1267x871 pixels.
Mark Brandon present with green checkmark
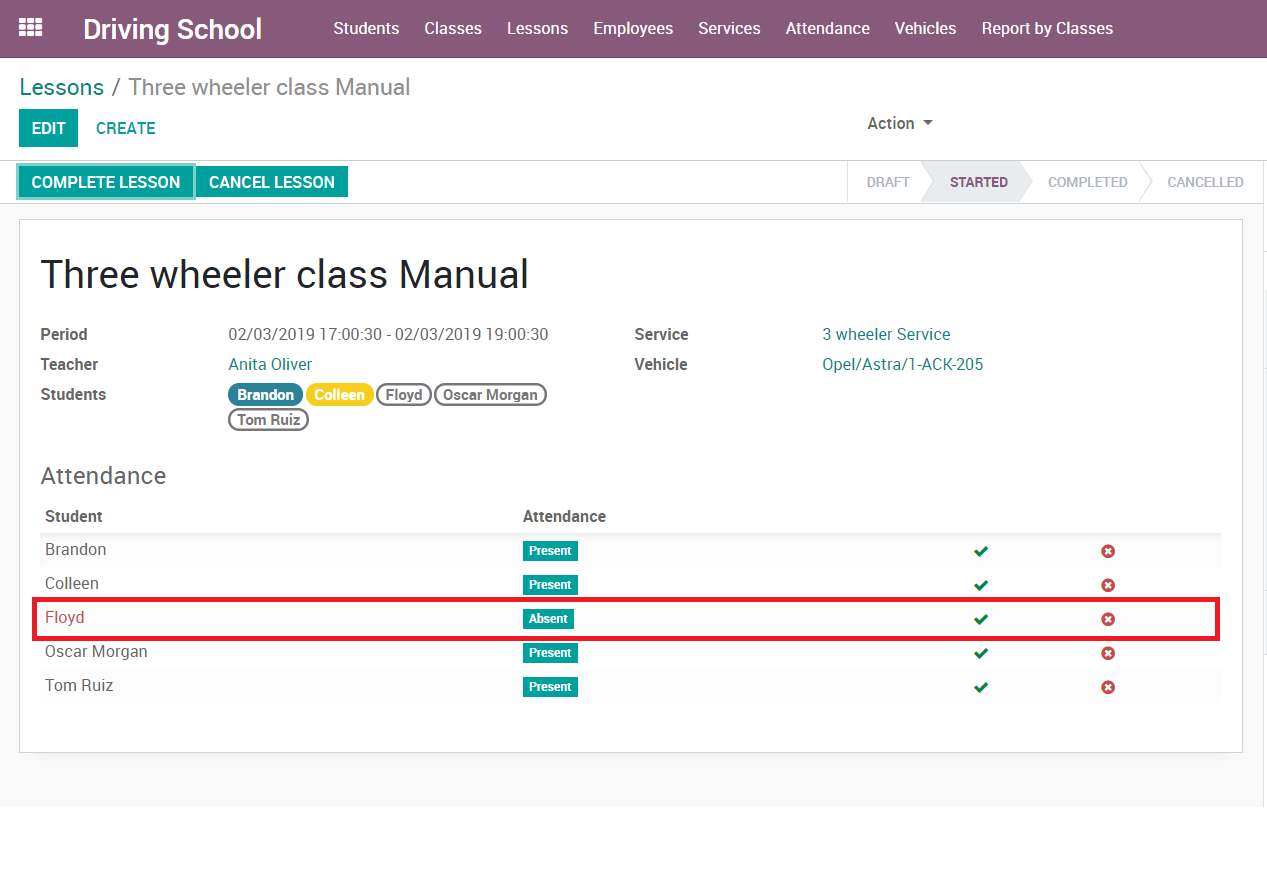tap(981, 551)
